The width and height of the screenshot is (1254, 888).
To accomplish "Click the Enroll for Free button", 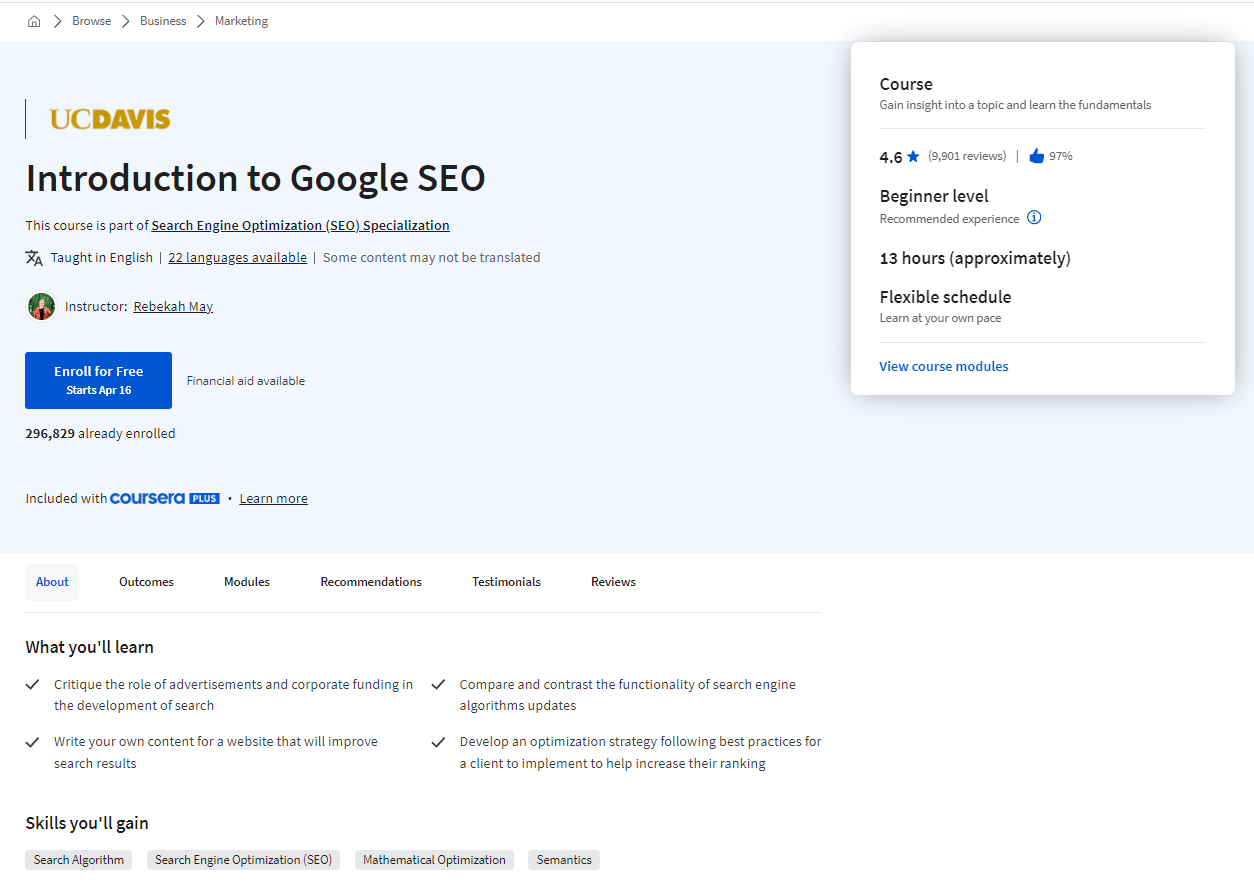I will 98,380.
